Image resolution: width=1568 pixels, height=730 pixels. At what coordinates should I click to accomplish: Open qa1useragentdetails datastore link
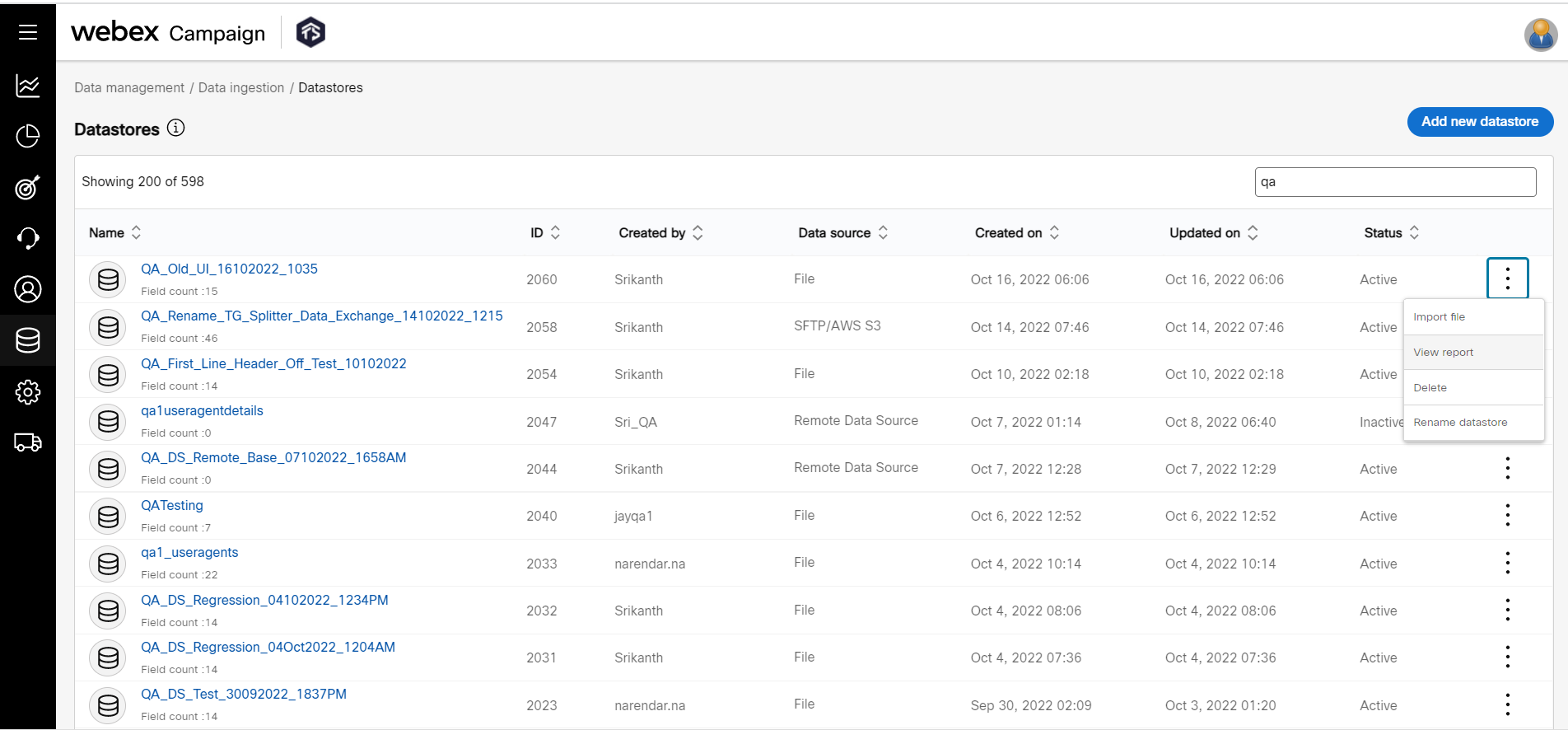(202, 410)
